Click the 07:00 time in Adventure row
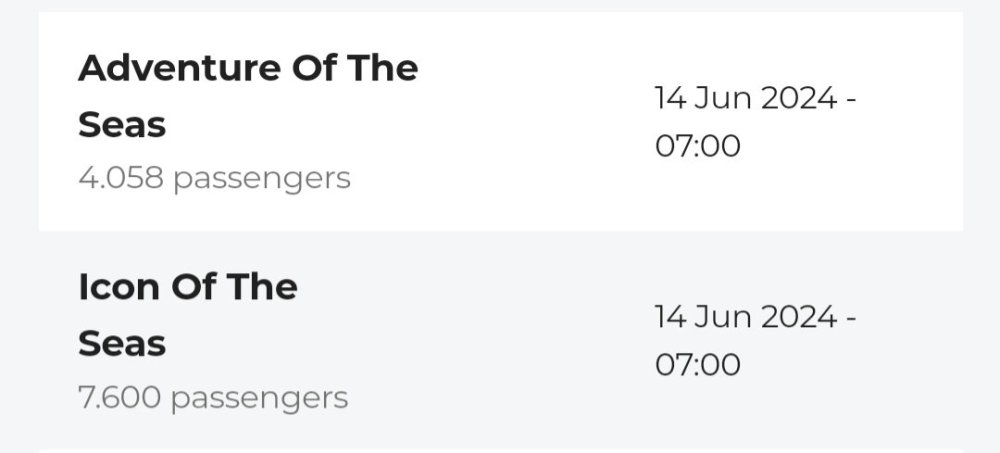This screenshot has width=1000, height=453. [698, 146]
